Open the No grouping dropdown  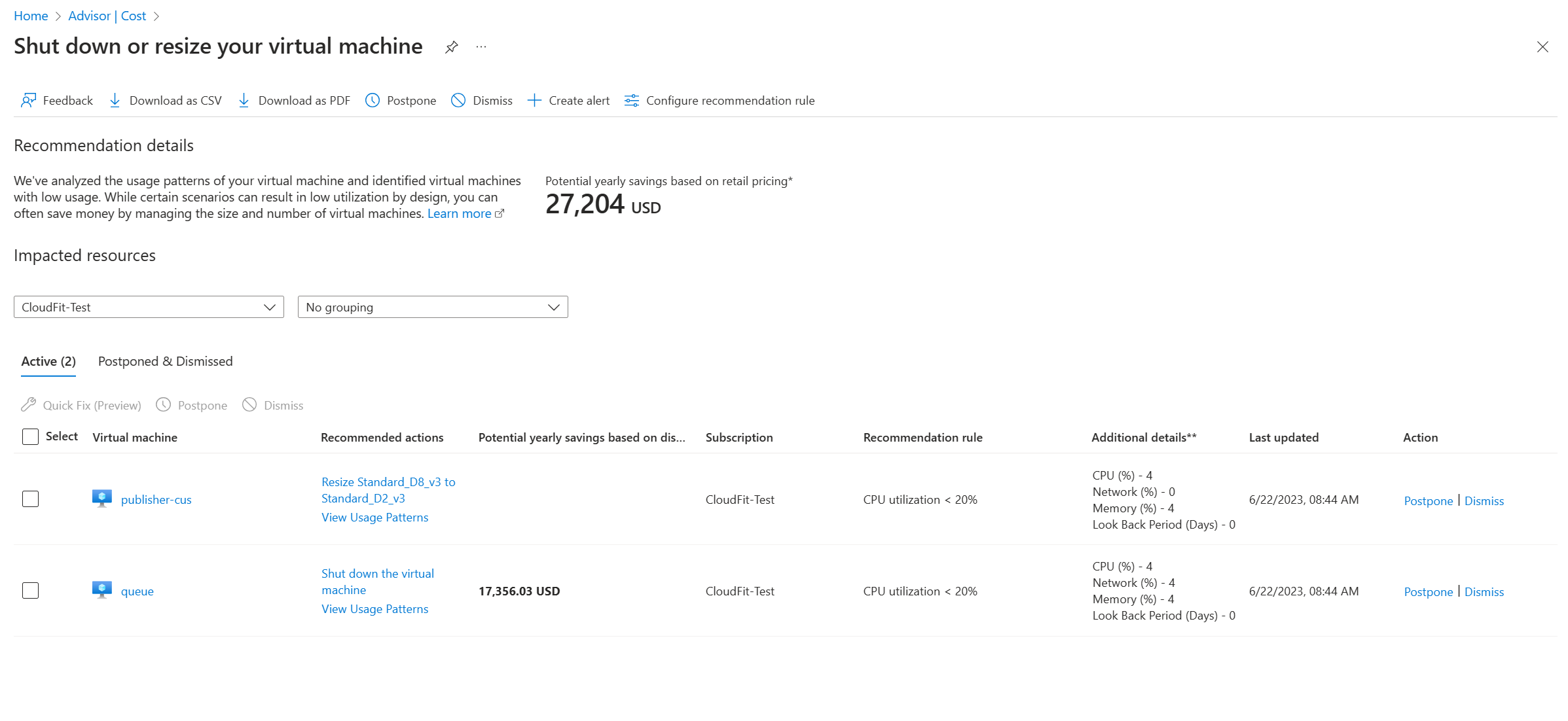(x=432, y=307)
